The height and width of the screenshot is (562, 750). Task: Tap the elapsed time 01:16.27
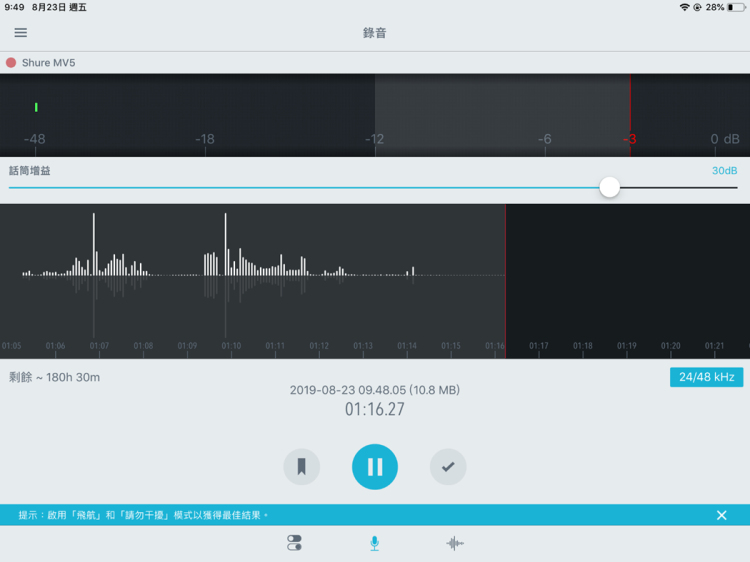(375, 409)
